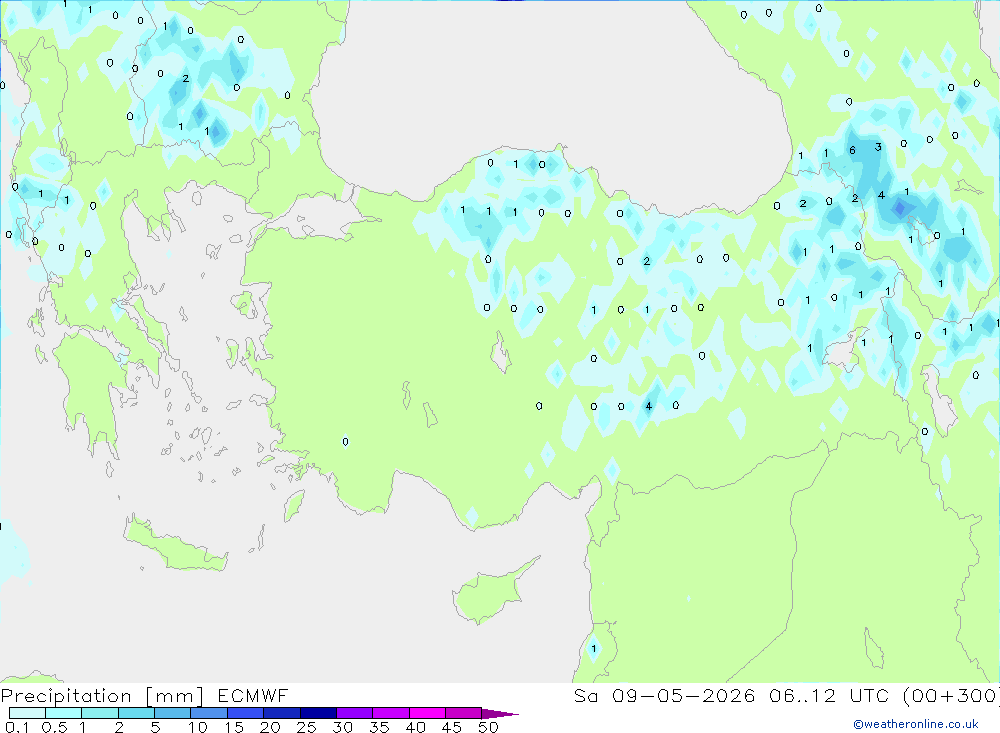
Task: Click the 0.5–1 mm legend swatch
Action: pyautogui.click(x=64, y=713)
